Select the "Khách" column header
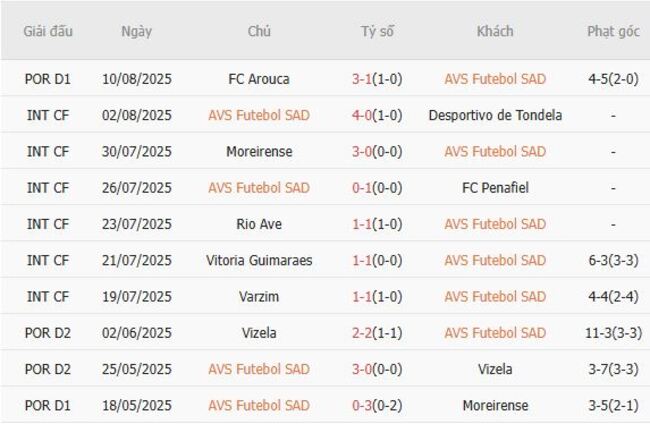The width and height of the screenshot is (650, 424). tap(495, 31)
